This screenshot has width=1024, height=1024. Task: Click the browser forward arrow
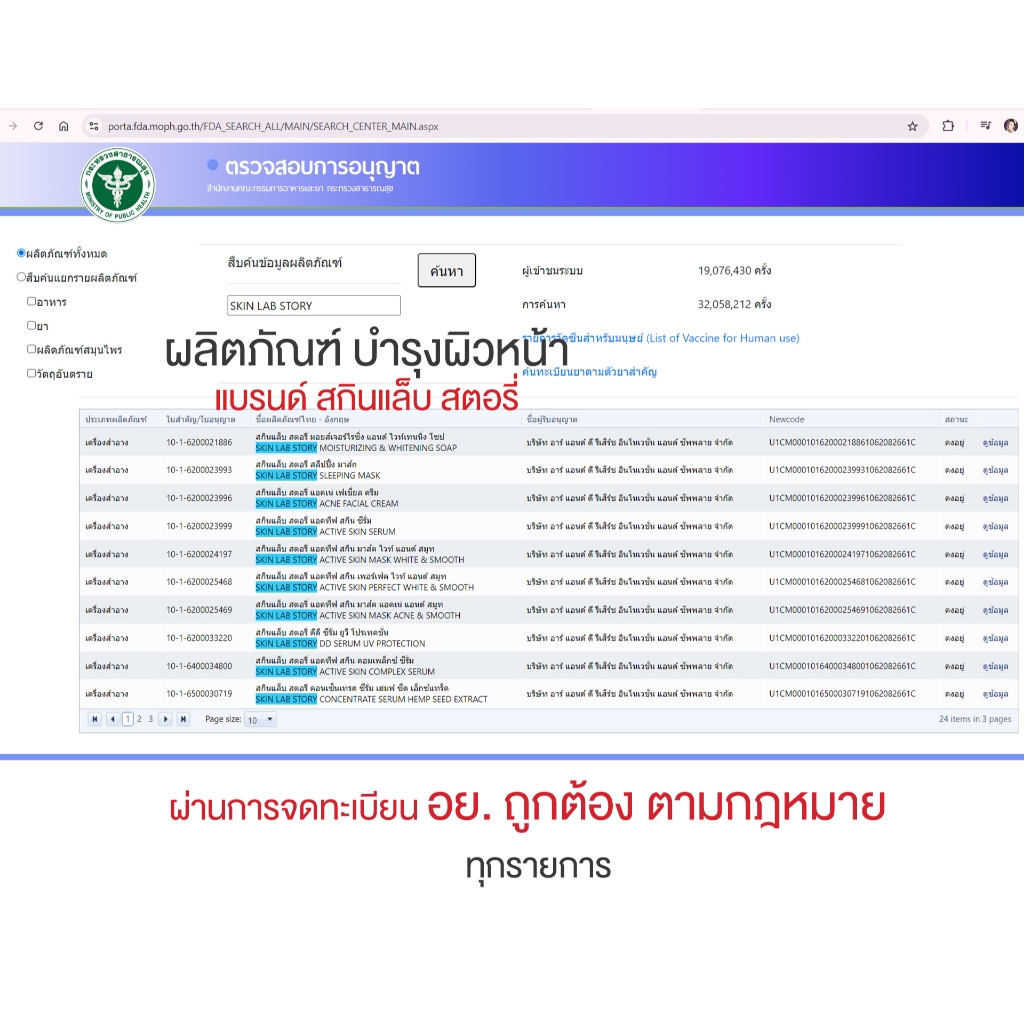12,126
